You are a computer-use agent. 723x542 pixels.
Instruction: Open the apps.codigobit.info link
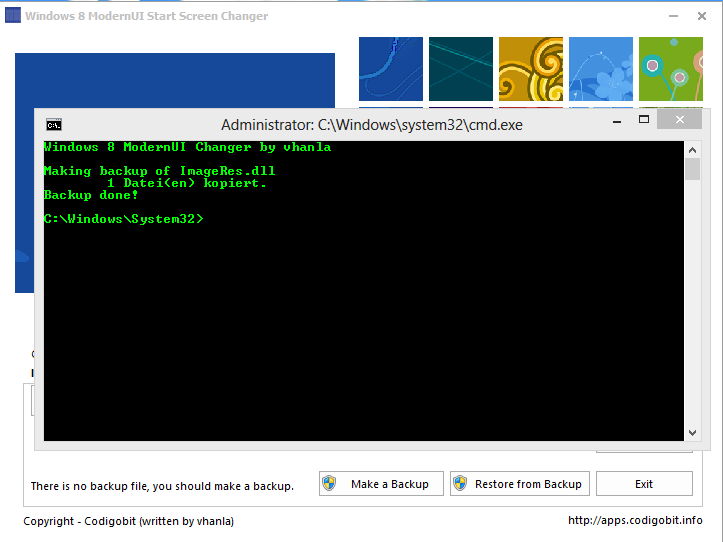635,520
